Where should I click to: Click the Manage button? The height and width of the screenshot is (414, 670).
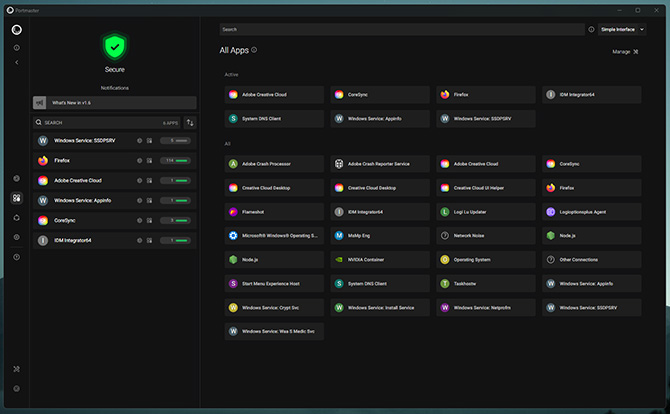(625, 52)
